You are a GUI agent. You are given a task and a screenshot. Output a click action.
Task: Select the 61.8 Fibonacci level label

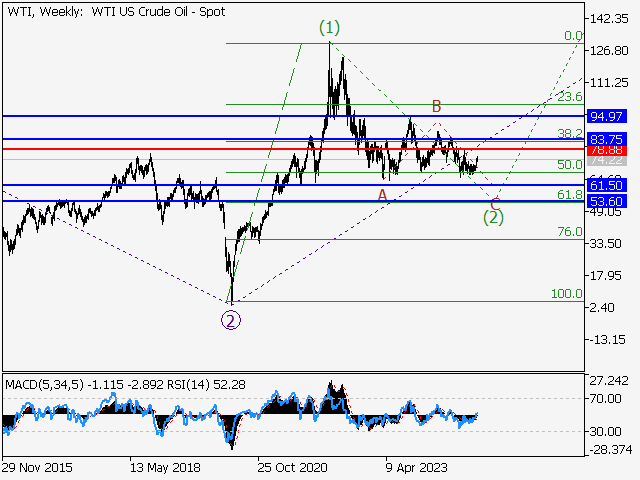(569, 195)
